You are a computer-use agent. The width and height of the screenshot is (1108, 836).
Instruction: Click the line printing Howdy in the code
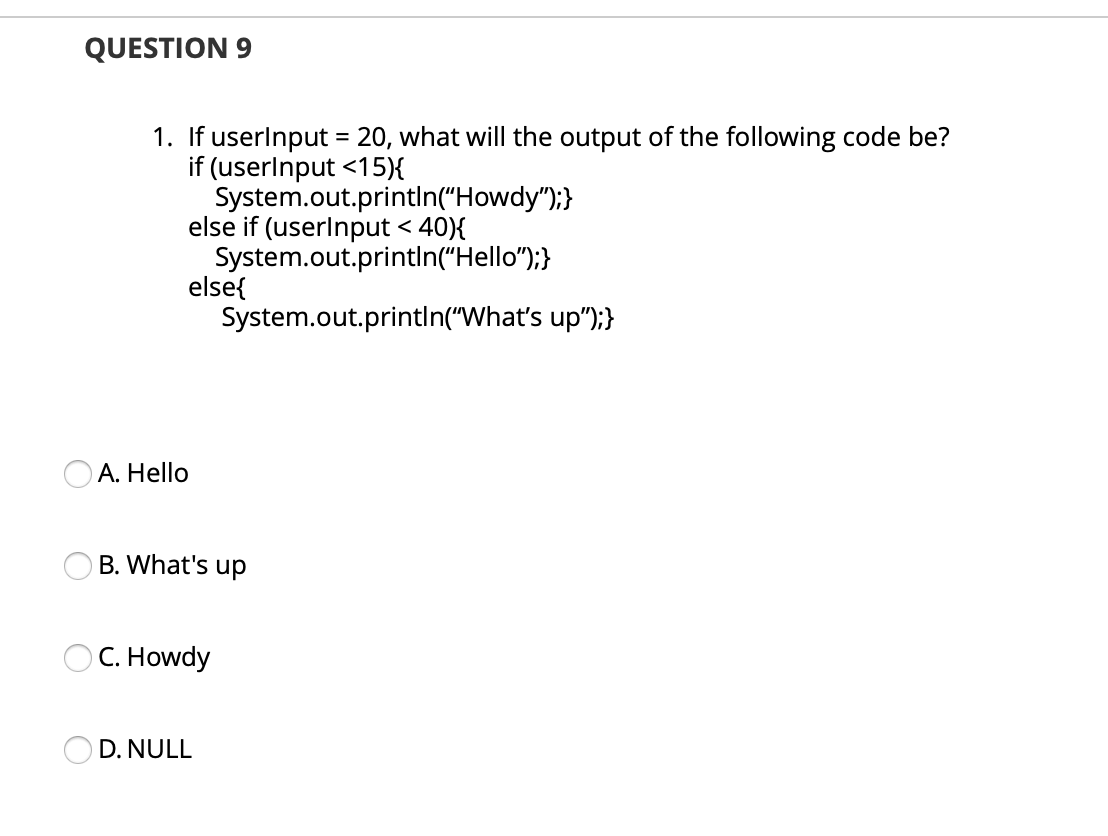(x=395, y=198)
